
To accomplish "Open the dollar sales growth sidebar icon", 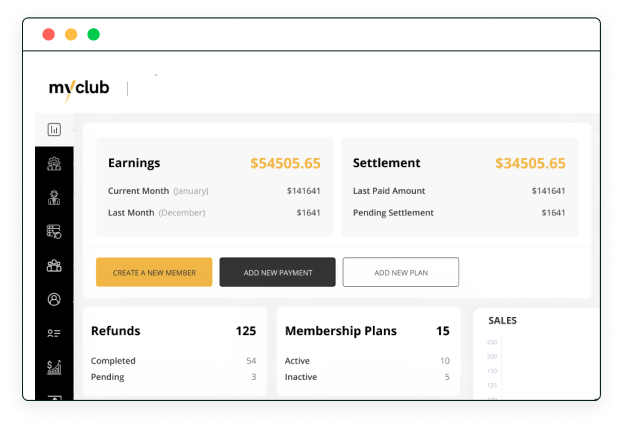I will click(x=54, y=367).
